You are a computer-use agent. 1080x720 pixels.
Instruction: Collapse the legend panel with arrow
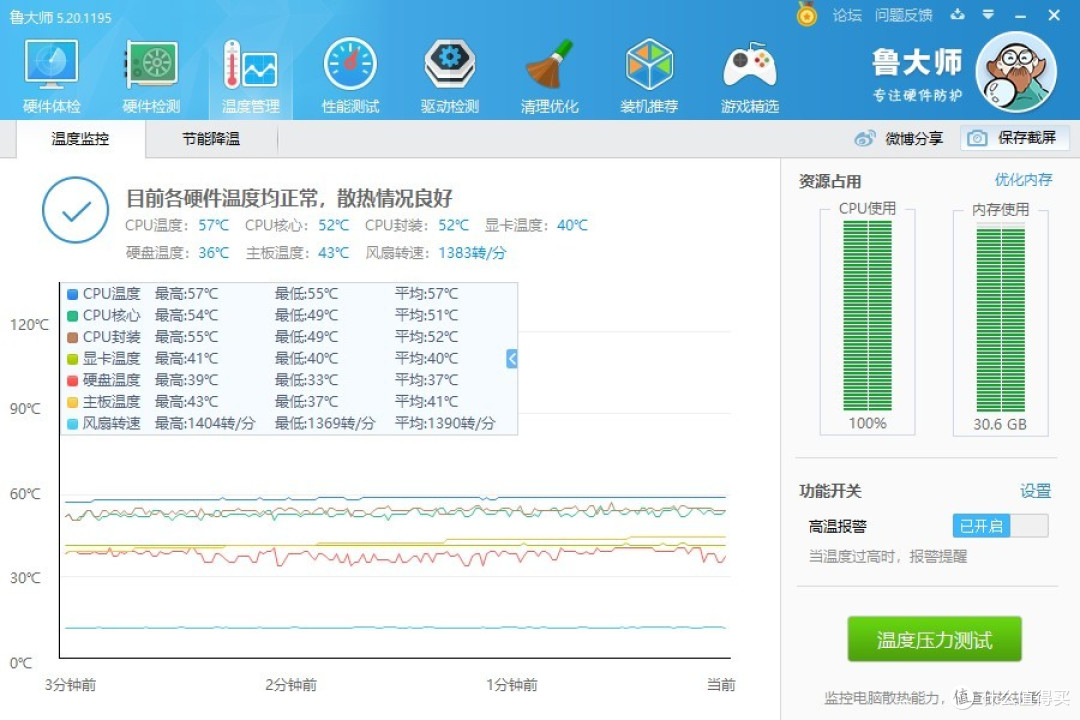point(512,358)
